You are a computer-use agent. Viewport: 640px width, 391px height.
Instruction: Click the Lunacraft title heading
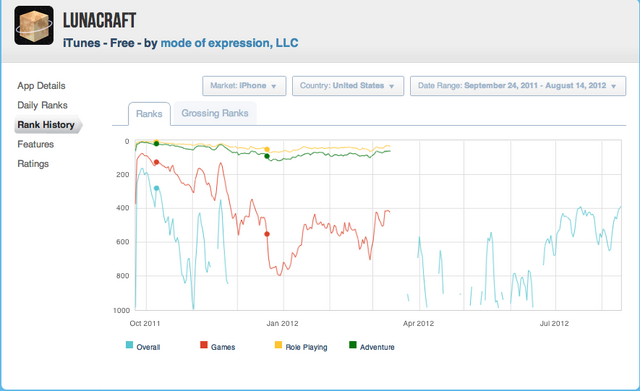(x=99, y=20)
